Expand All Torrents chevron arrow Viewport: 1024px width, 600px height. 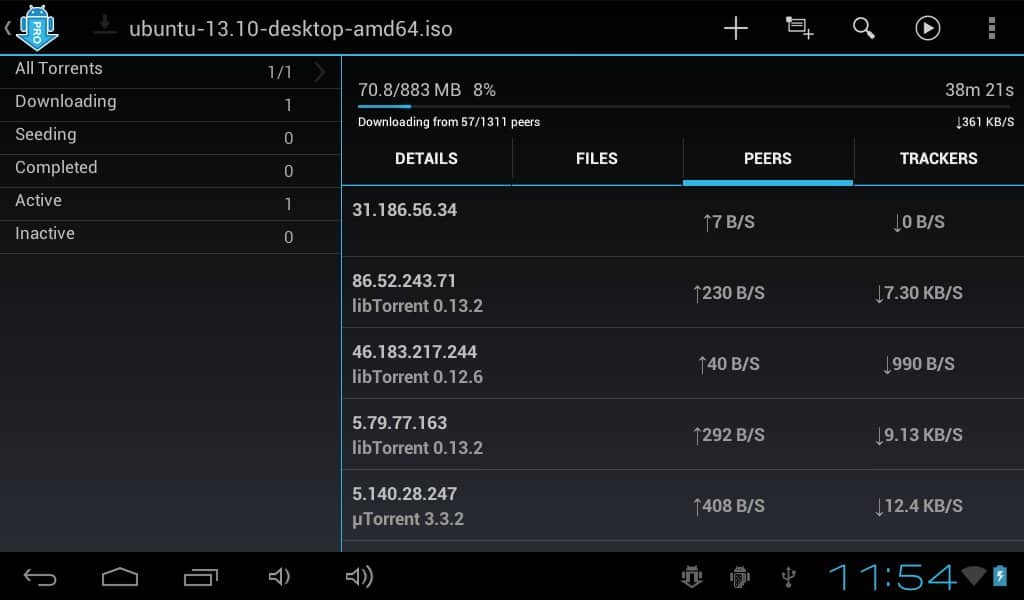320,71
